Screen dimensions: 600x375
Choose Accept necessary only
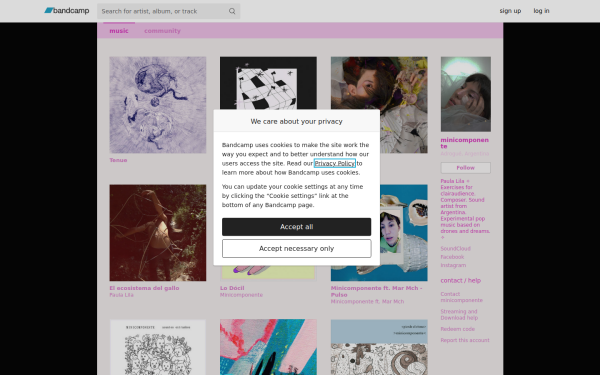(297, 248)
